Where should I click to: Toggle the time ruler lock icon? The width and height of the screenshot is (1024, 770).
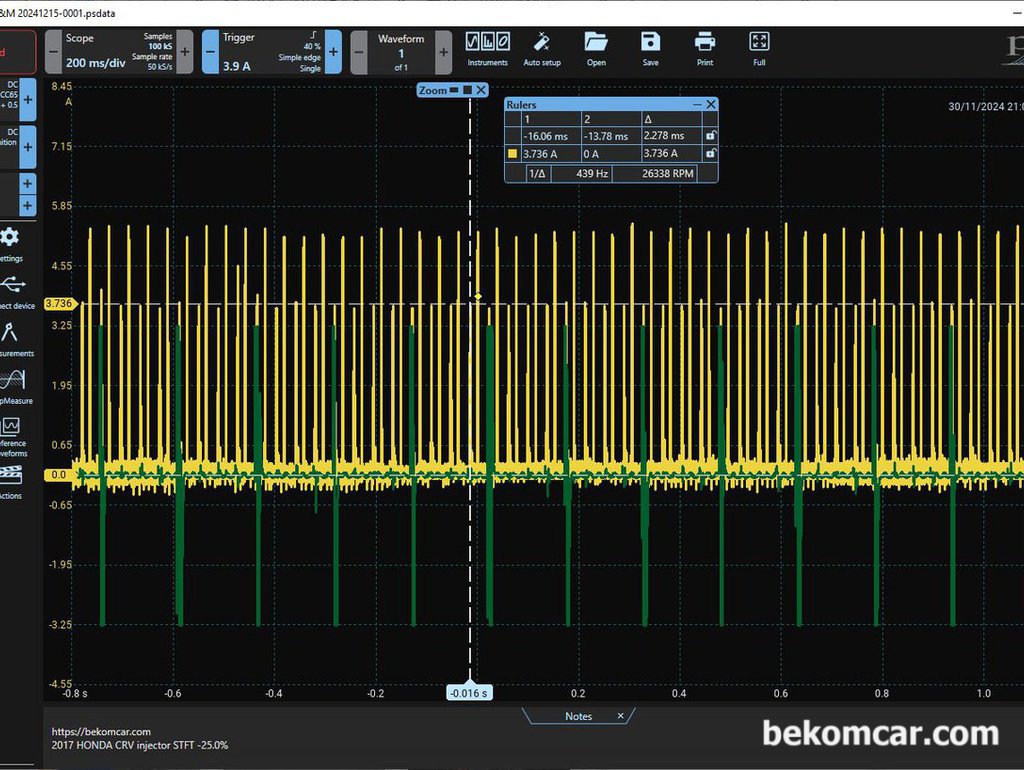pos(711,136)
